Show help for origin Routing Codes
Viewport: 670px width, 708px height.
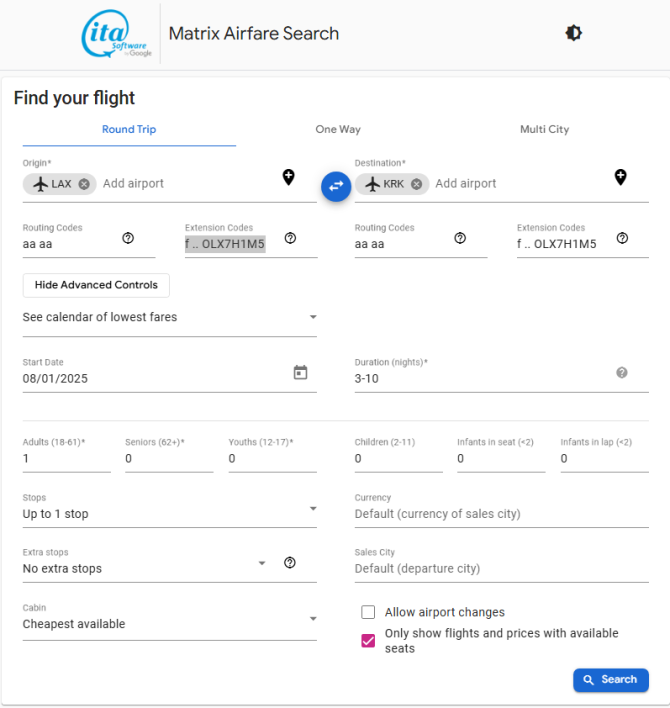click(128, 238)
